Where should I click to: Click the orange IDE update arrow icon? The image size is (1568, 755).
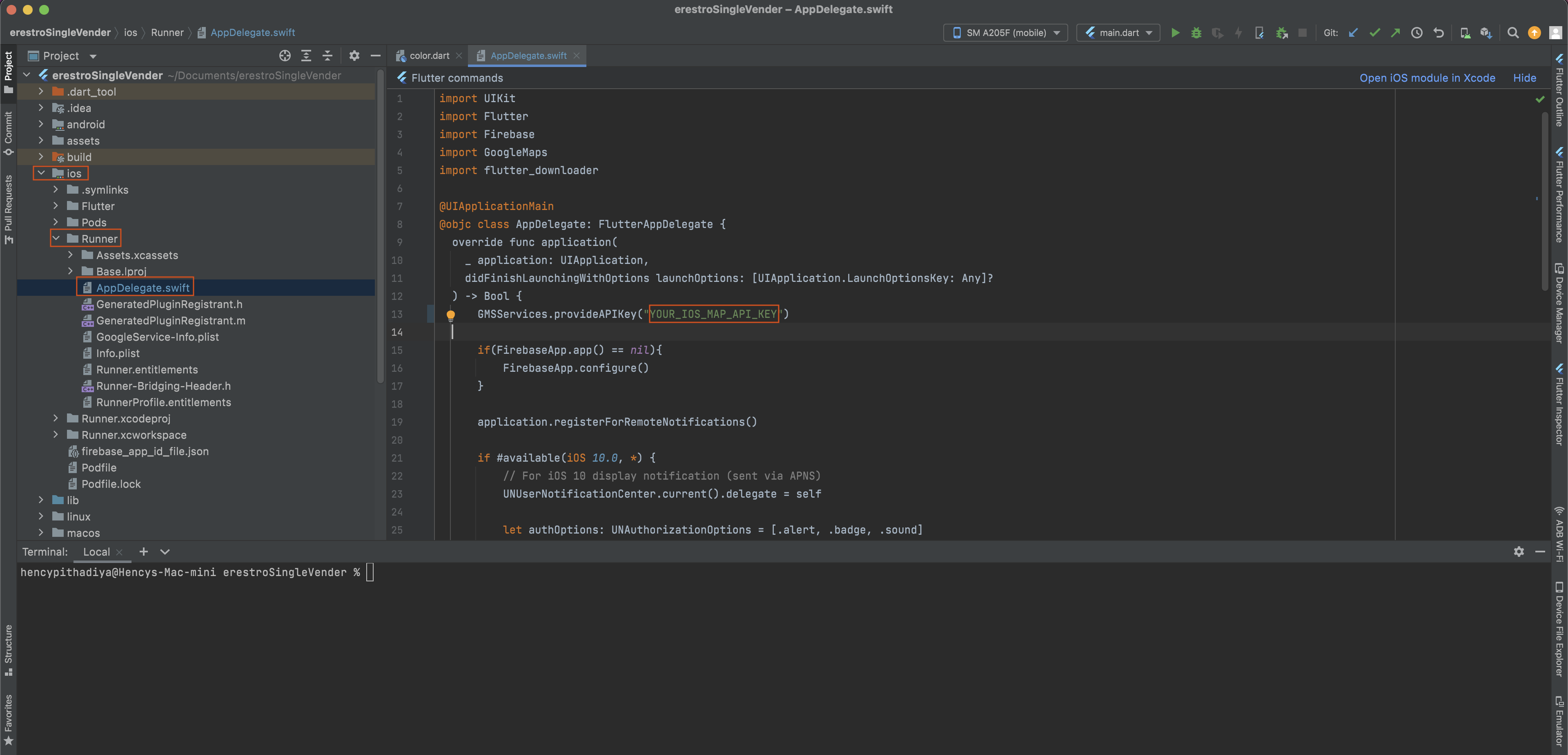[1534, 33]
